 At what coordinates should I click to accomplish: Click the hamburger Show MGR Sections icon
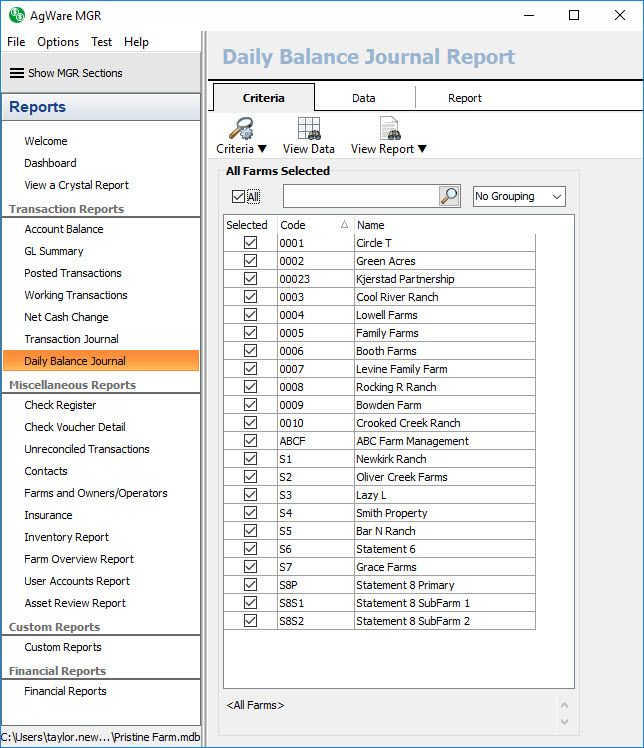pyautogui.click(x=17, y=73)
